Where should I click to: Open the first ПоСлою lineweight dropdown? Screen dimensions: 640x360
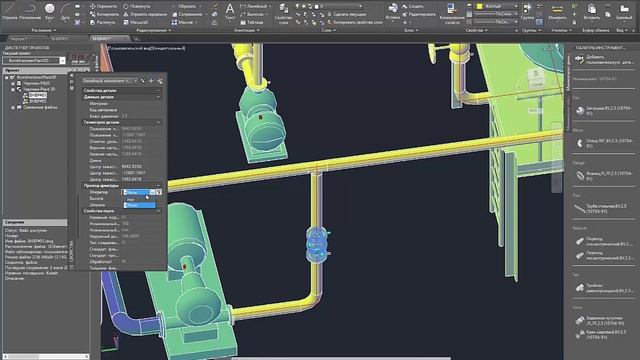pos(497,14)
